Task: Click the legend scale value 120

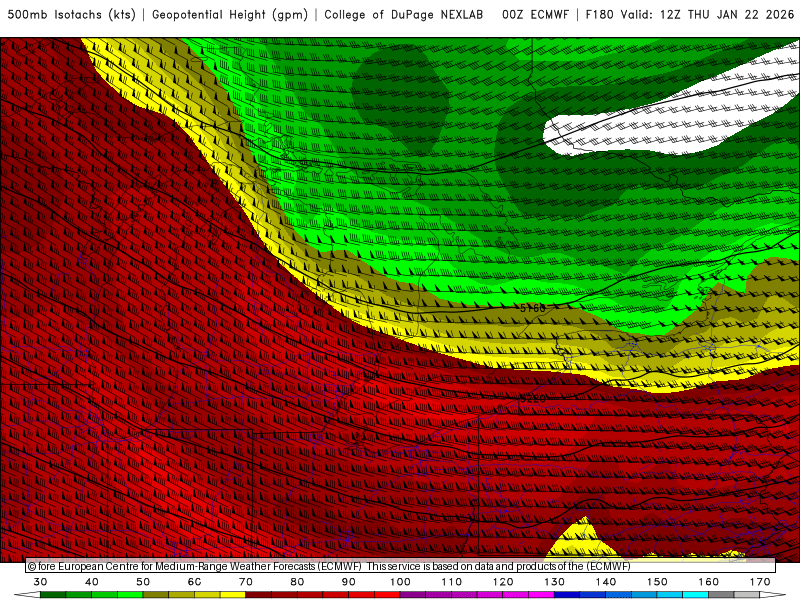Action: [x=503, y=582]
